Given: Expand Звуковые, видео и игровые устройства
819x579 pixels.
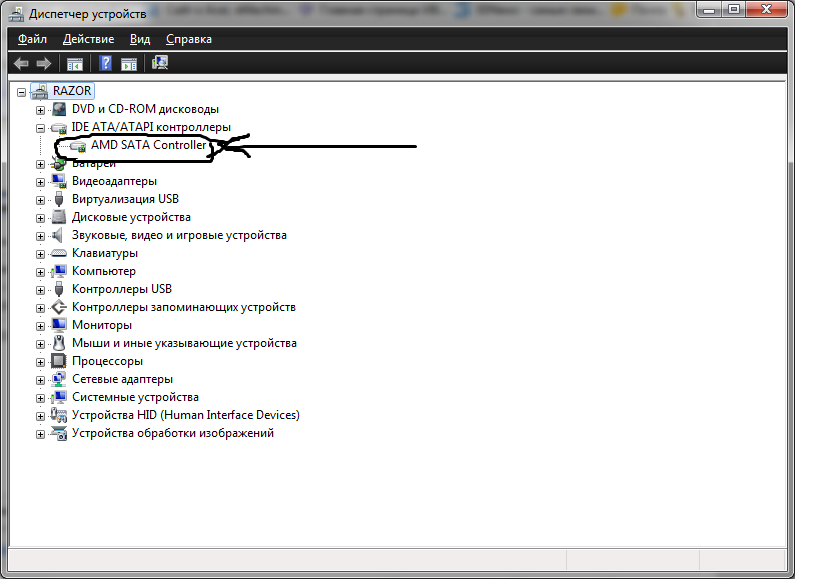Looking at the screenshot, I should point(40,236).
